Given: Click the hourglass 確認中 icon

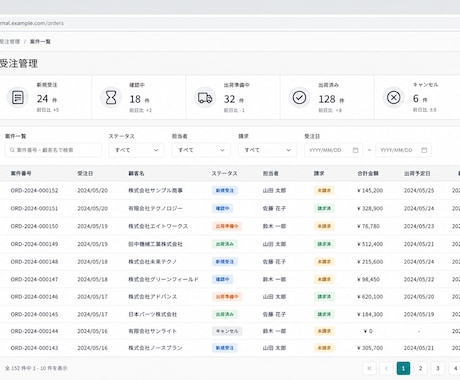Looking at the screenshot, I should pyautogui.click(x=111, y=98).
